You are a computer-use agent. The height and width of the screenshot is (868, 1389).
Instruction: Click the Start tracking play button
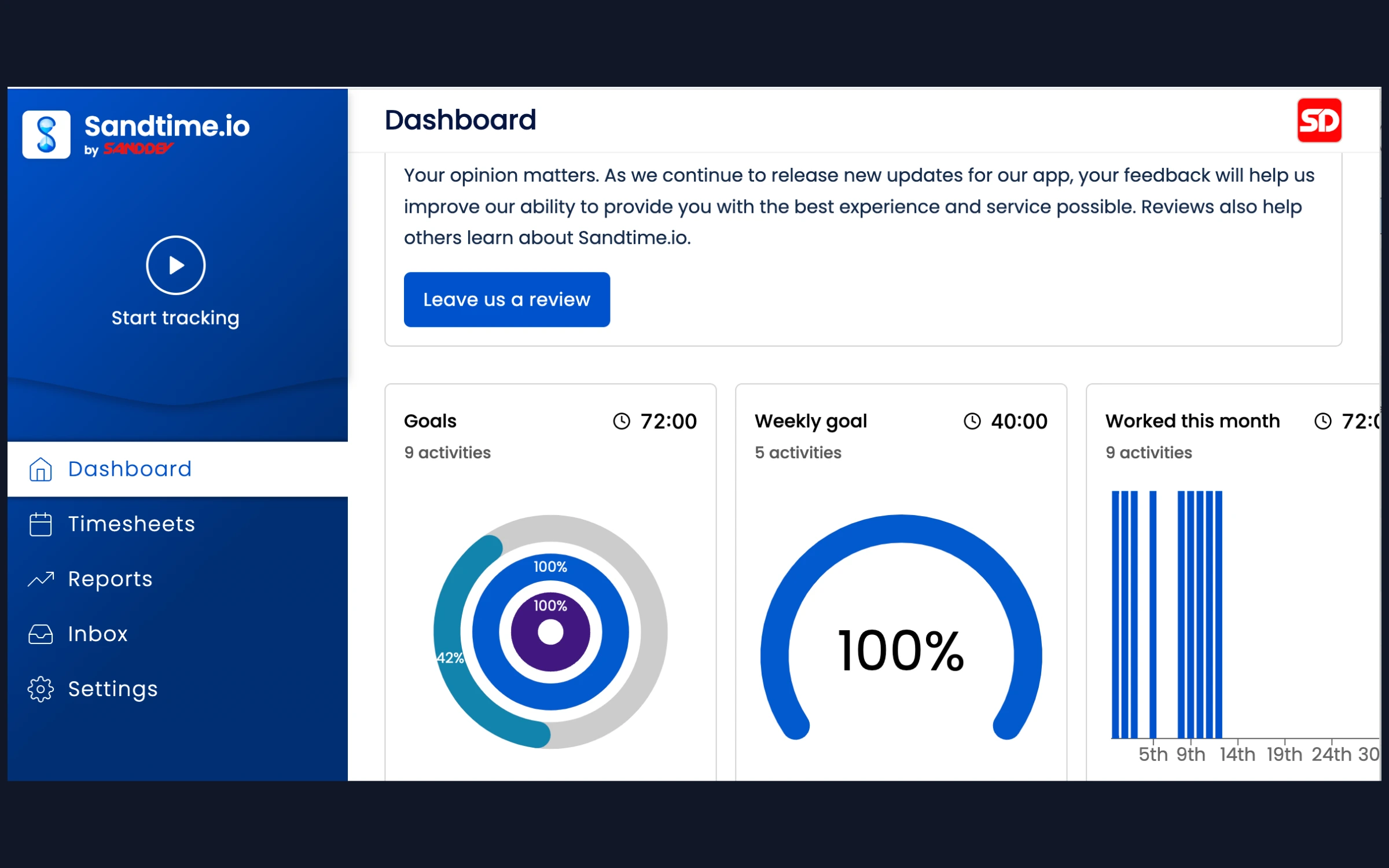[175, 265]
